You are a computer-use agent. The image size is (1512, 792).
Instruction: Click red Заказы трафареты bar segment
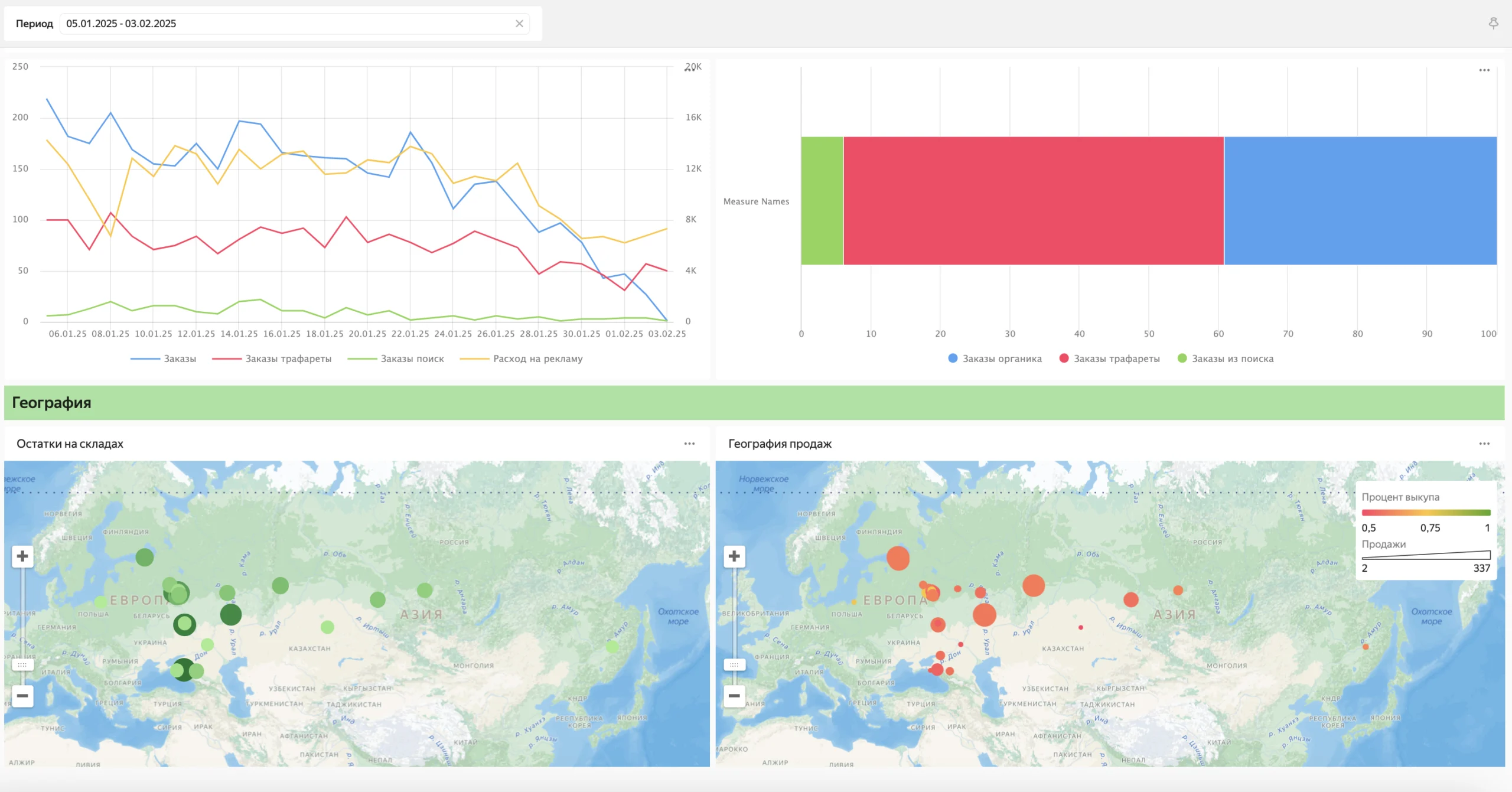point(1034,201)
